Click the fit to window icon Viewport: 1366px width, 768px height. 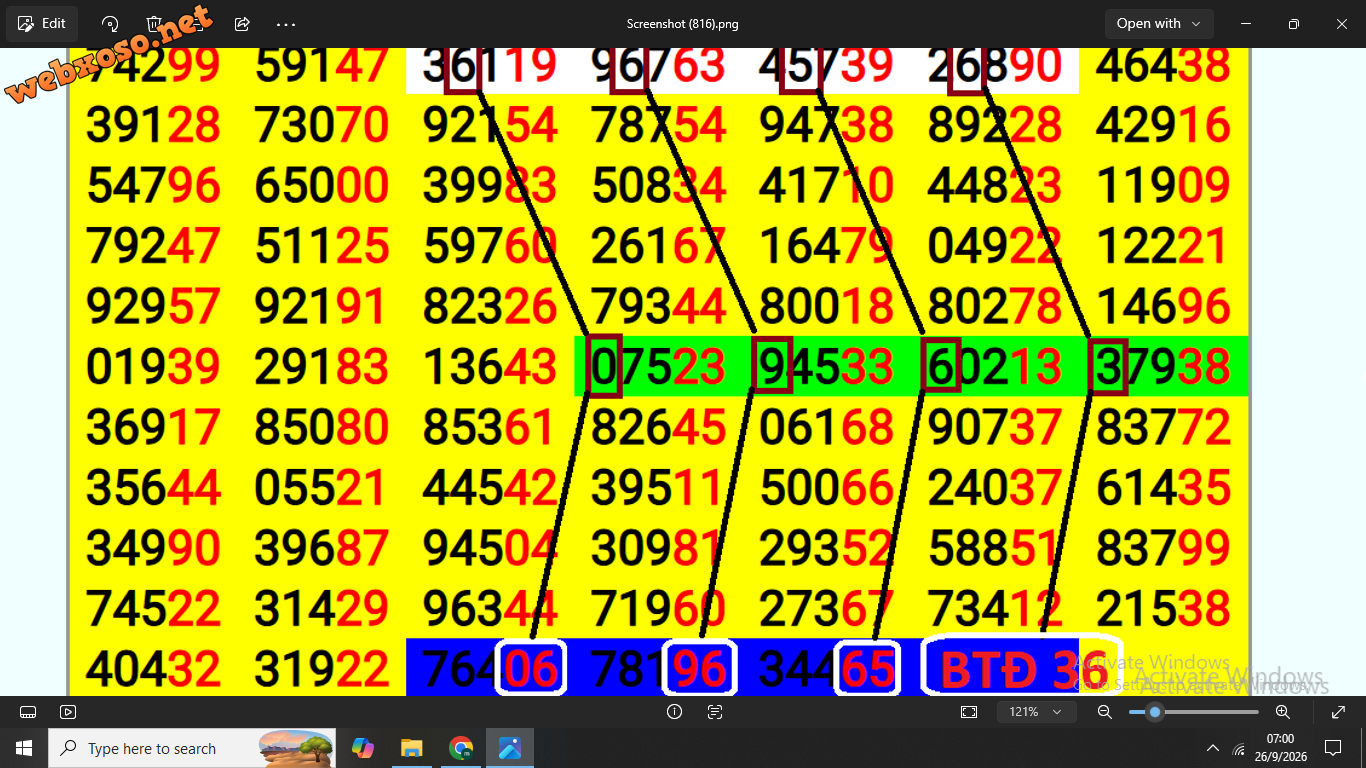(968, 712)
